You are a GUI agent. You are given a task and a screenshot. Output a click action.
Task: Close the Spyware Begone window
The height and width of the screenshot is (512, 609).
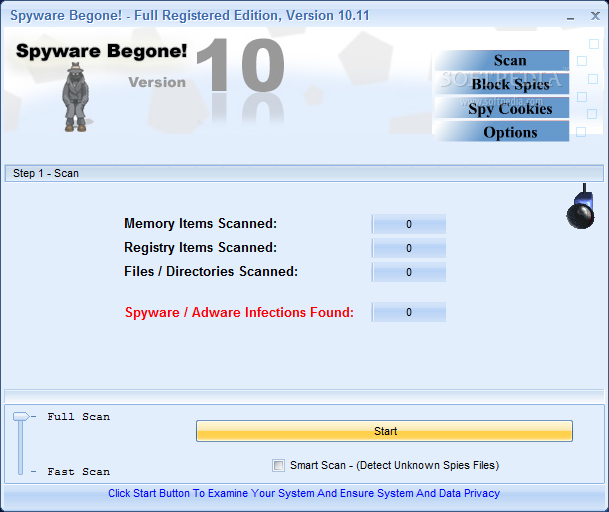coord(595,16)
